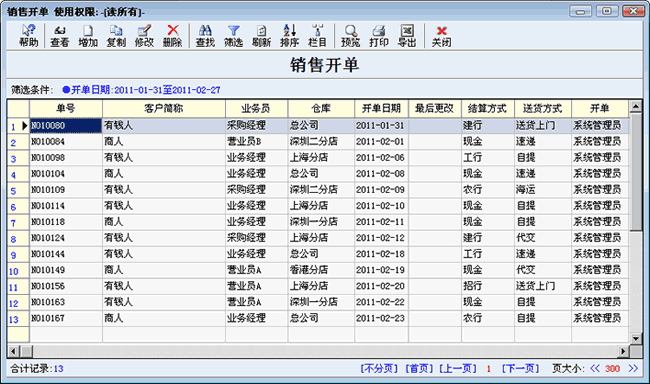The image size is (650, 384).
Task: Refresh the list with 刷新 icon
Action: [261, 36]
